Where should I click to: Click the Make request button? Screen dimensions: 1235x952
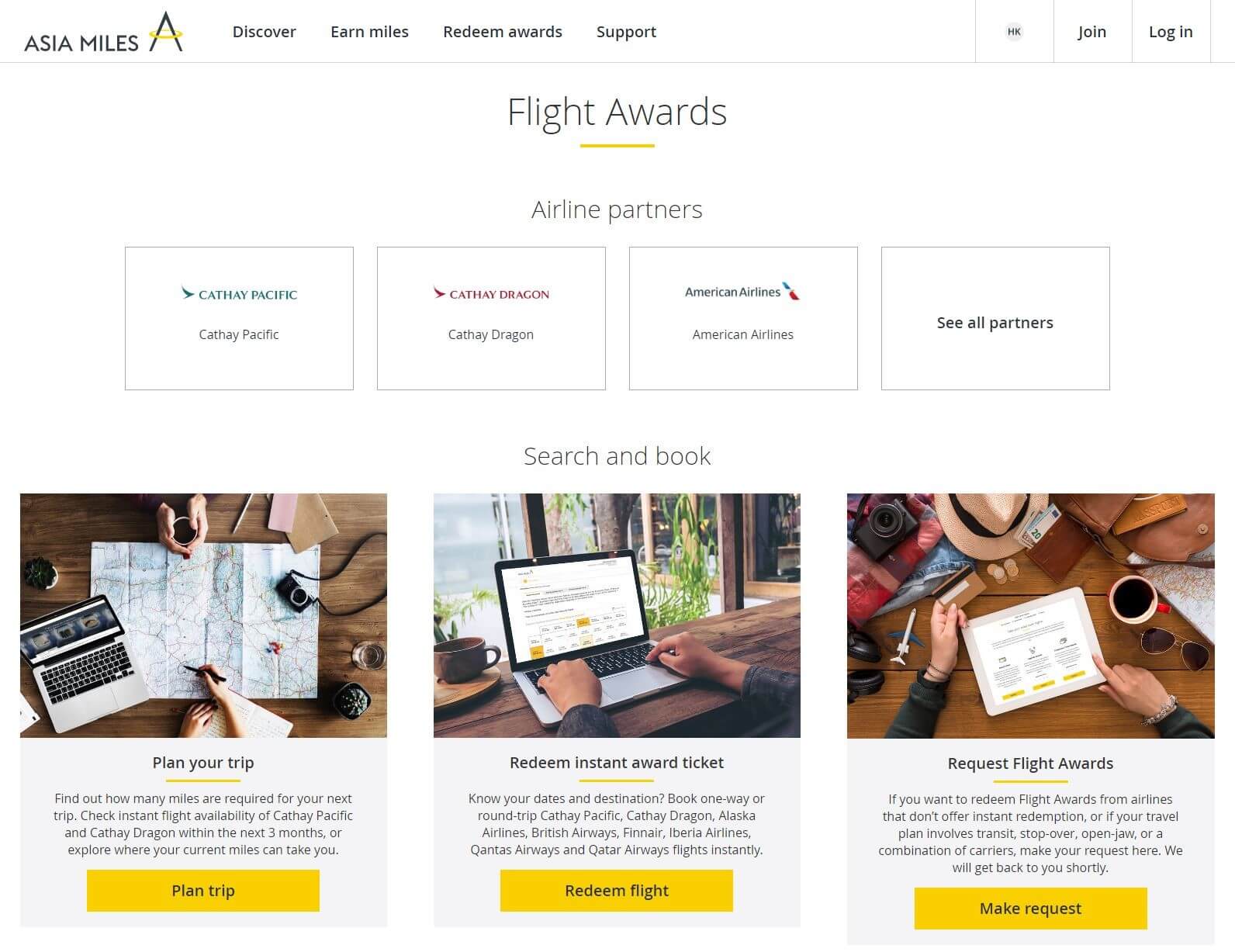pos(1030,909)
